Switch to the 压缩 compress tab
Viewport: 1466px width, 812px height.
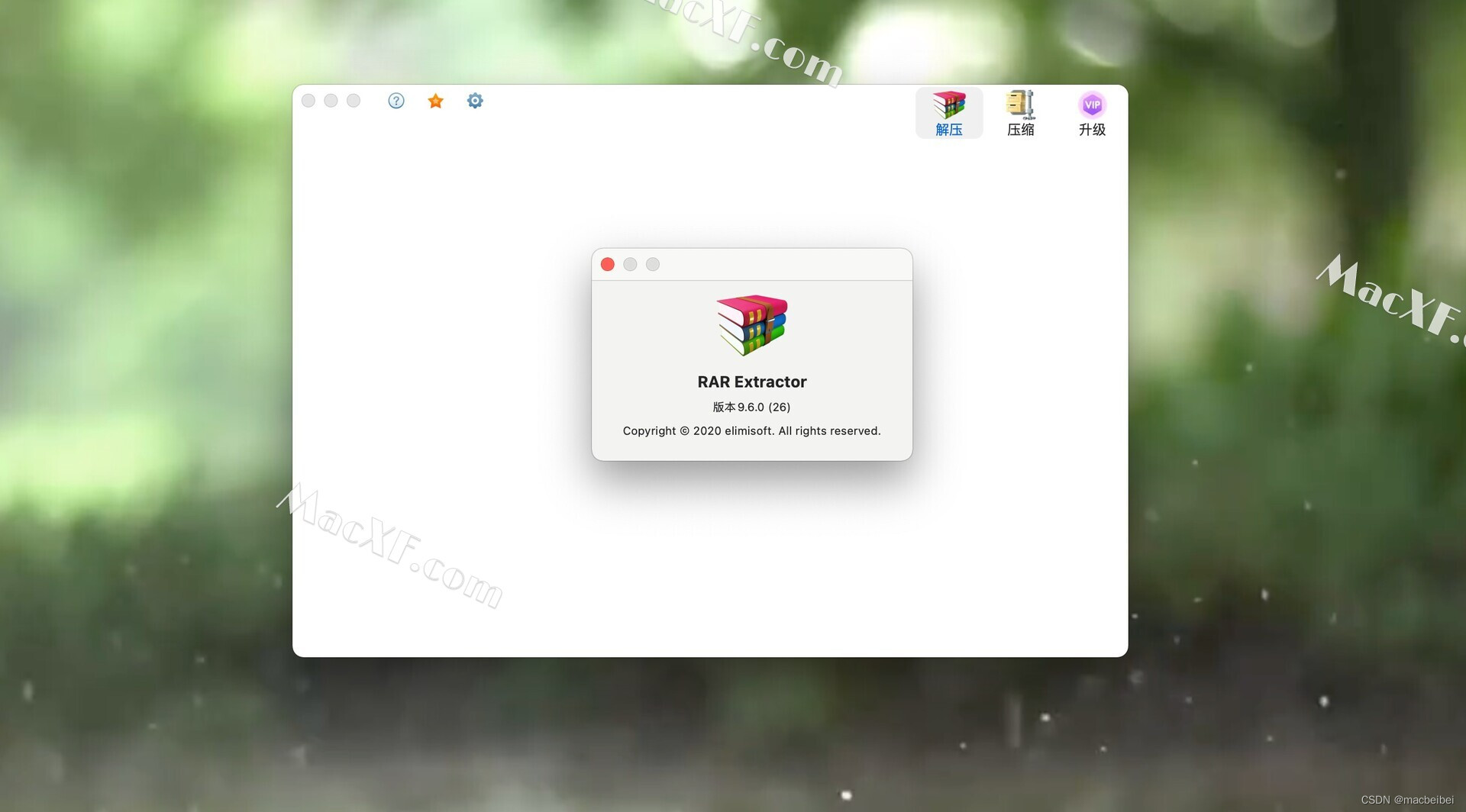pyautogui.click(x=1021, y=113)
